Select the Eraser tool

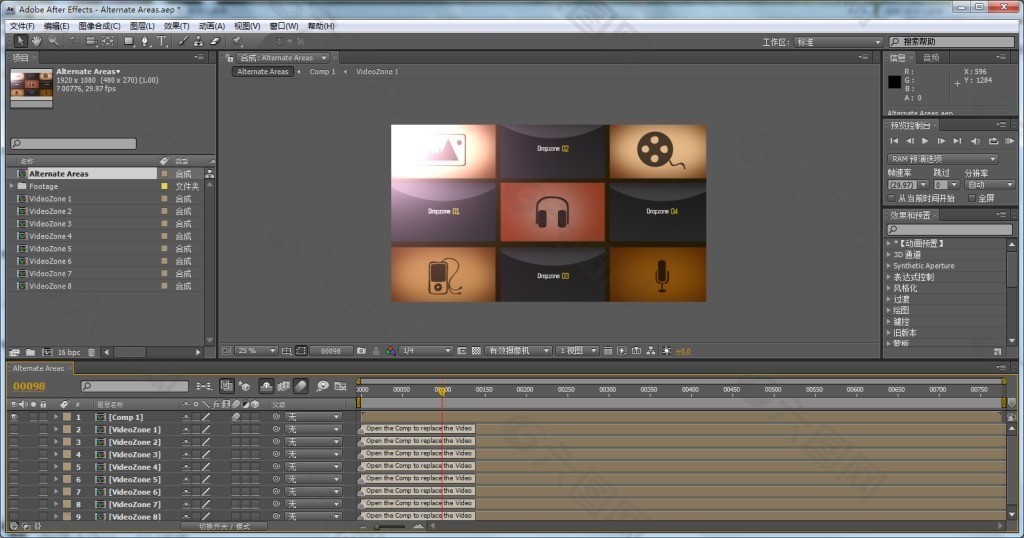(x=215, y=41)
